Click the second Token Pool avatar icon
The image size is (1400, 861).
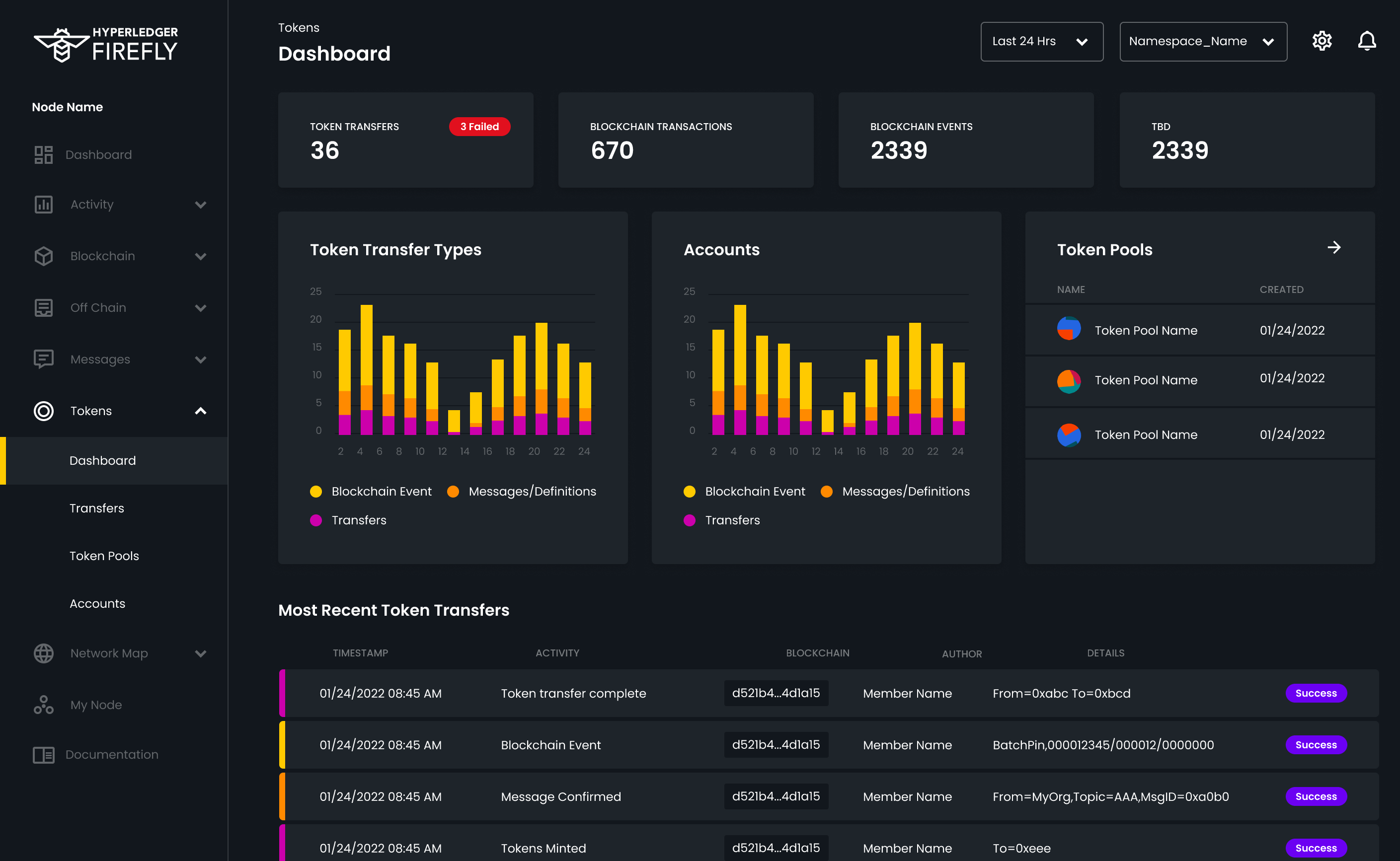click(x=1069, y=381)
